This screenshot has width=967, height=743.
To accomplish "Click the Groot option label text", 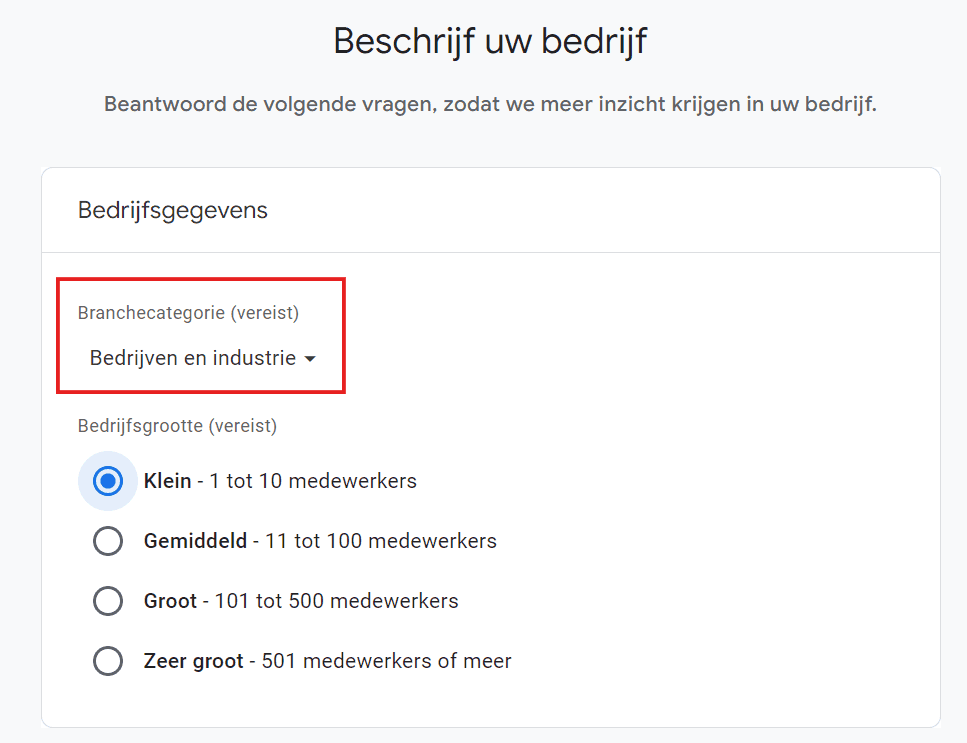I will point(300,601).
